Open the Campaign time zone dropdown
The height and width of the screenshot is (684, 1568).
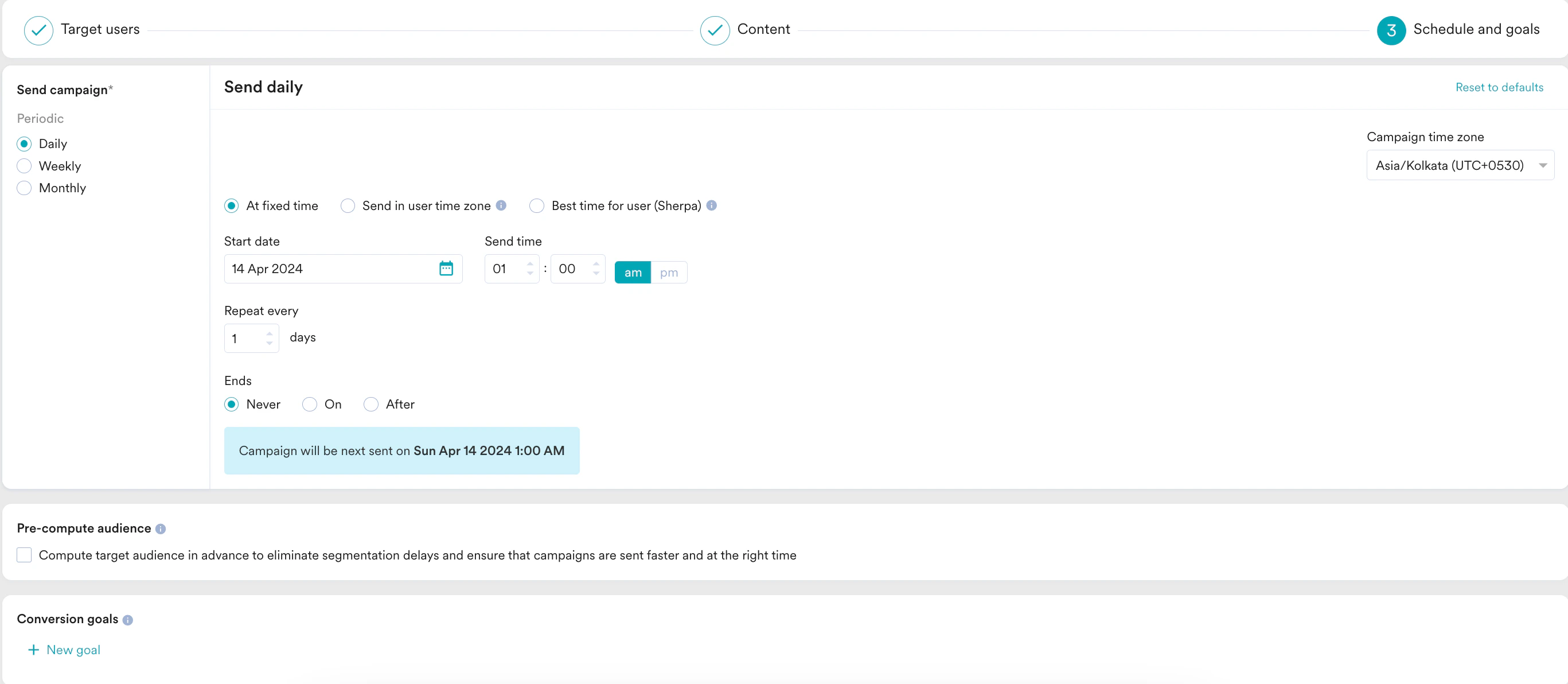[1459, 165]
